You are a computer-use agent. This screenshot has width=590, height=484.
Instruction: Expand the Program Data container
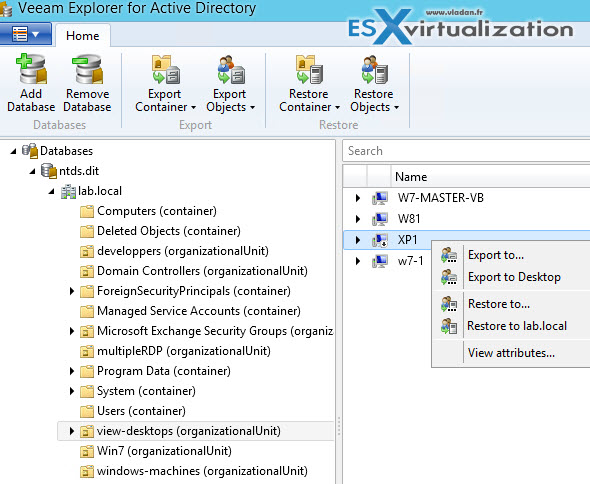(71, 371)
